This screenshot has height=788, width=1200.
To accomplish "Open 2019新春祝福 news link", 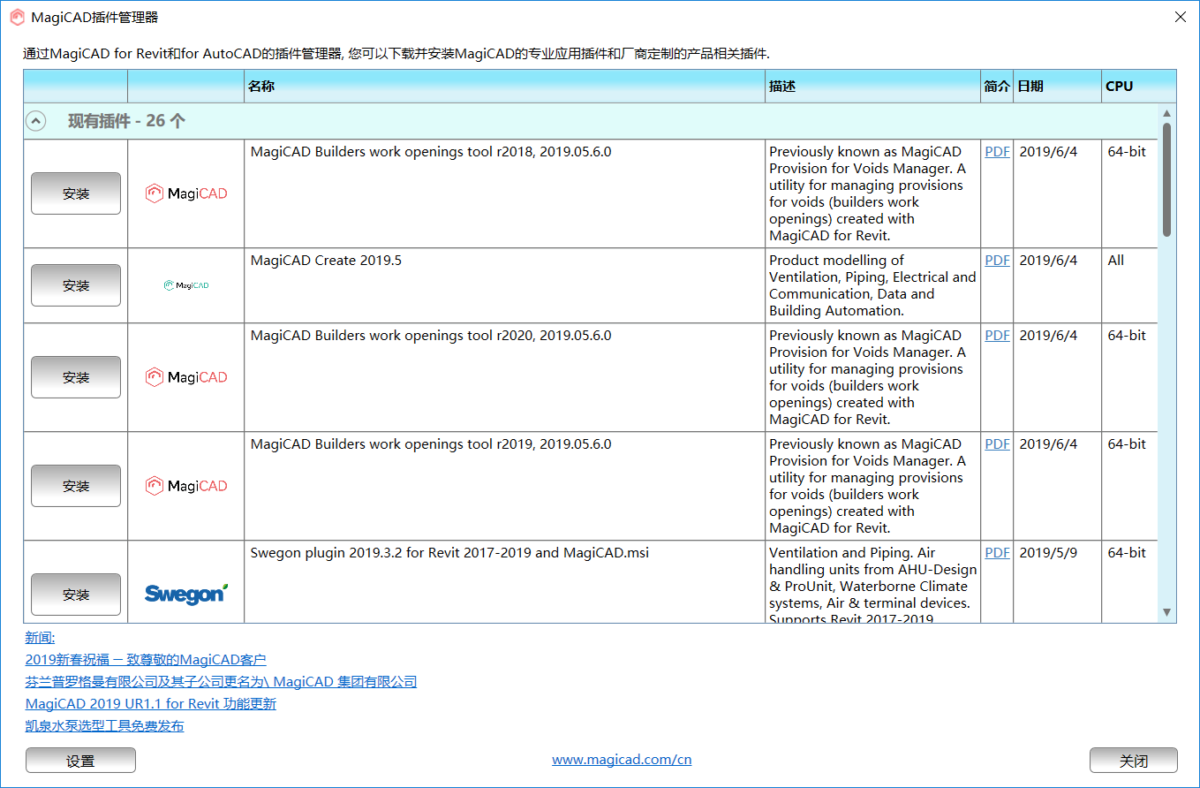I will click(146, 660).
